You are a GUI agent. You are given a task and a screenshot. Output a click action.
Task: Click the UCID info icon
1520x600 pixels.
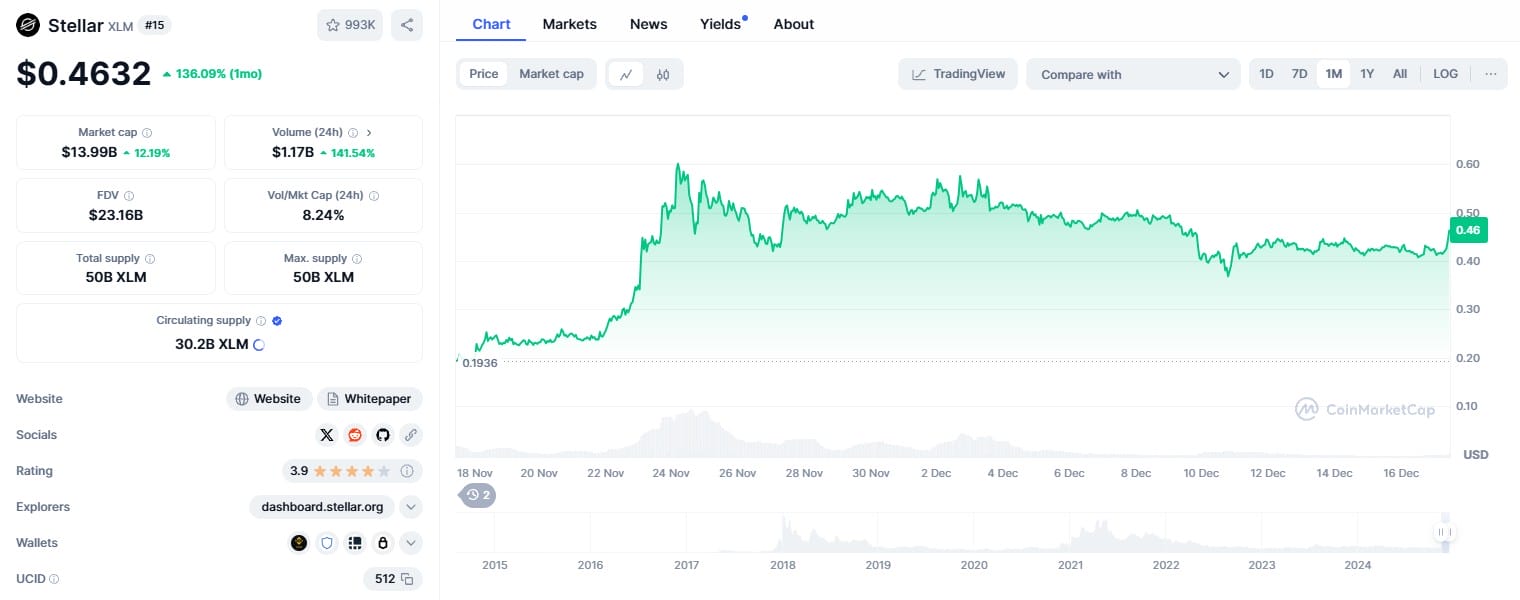54,579
